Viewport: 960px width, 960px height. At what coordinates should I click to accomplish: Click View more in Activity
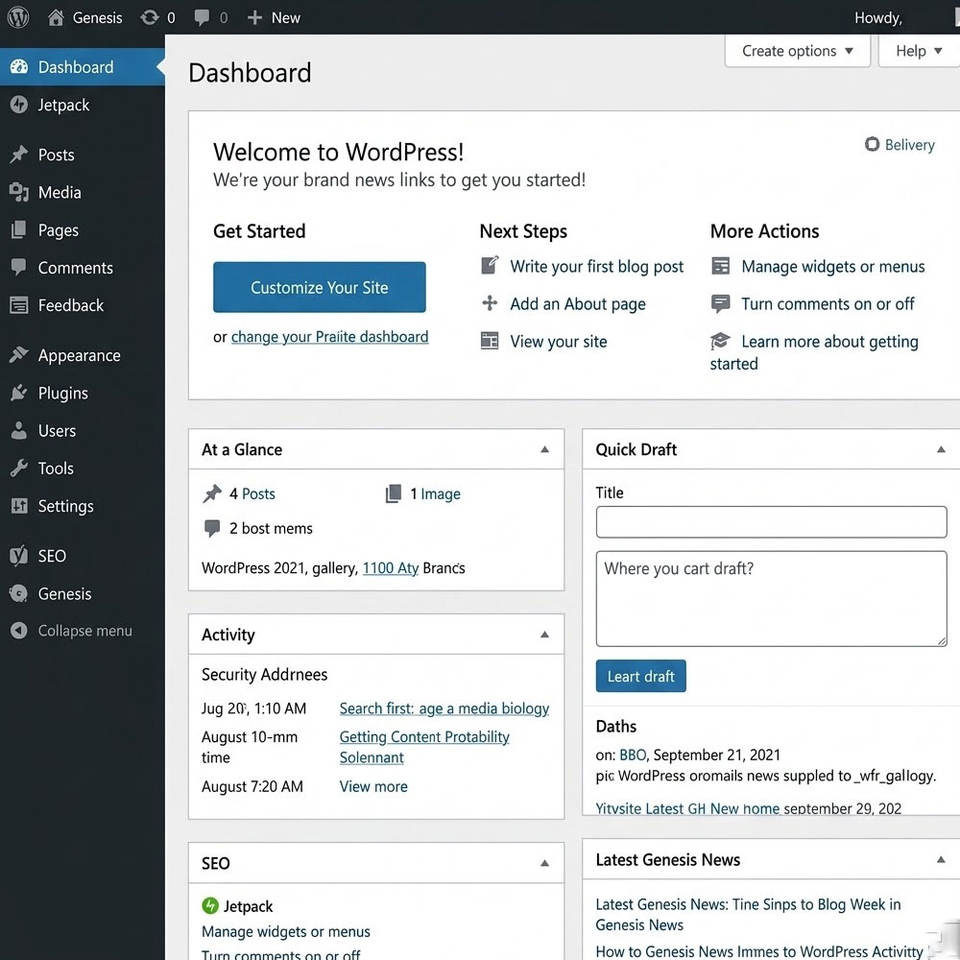tap(373, 786)
